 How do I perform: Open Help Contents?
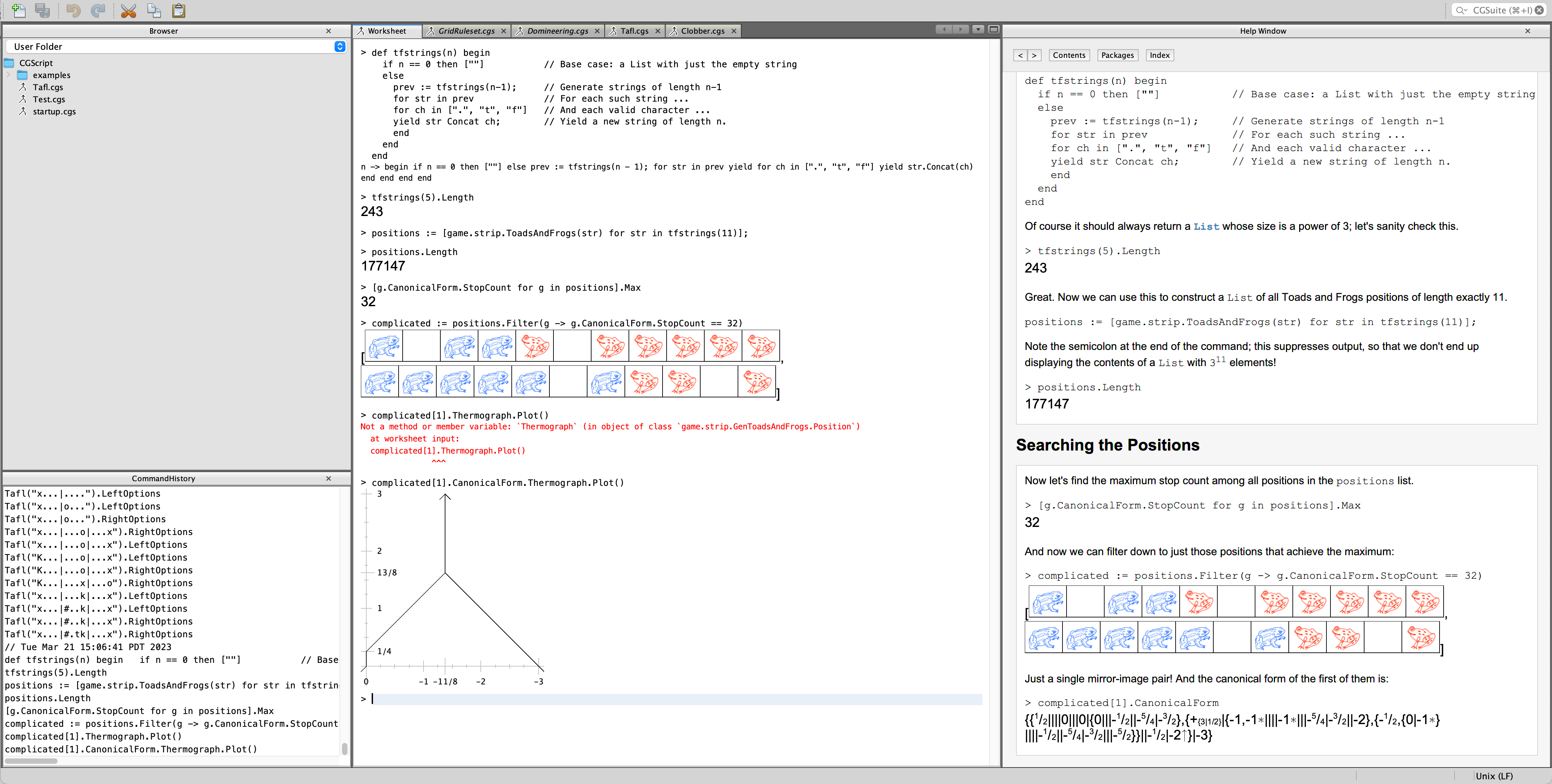tap(1069, 56)
